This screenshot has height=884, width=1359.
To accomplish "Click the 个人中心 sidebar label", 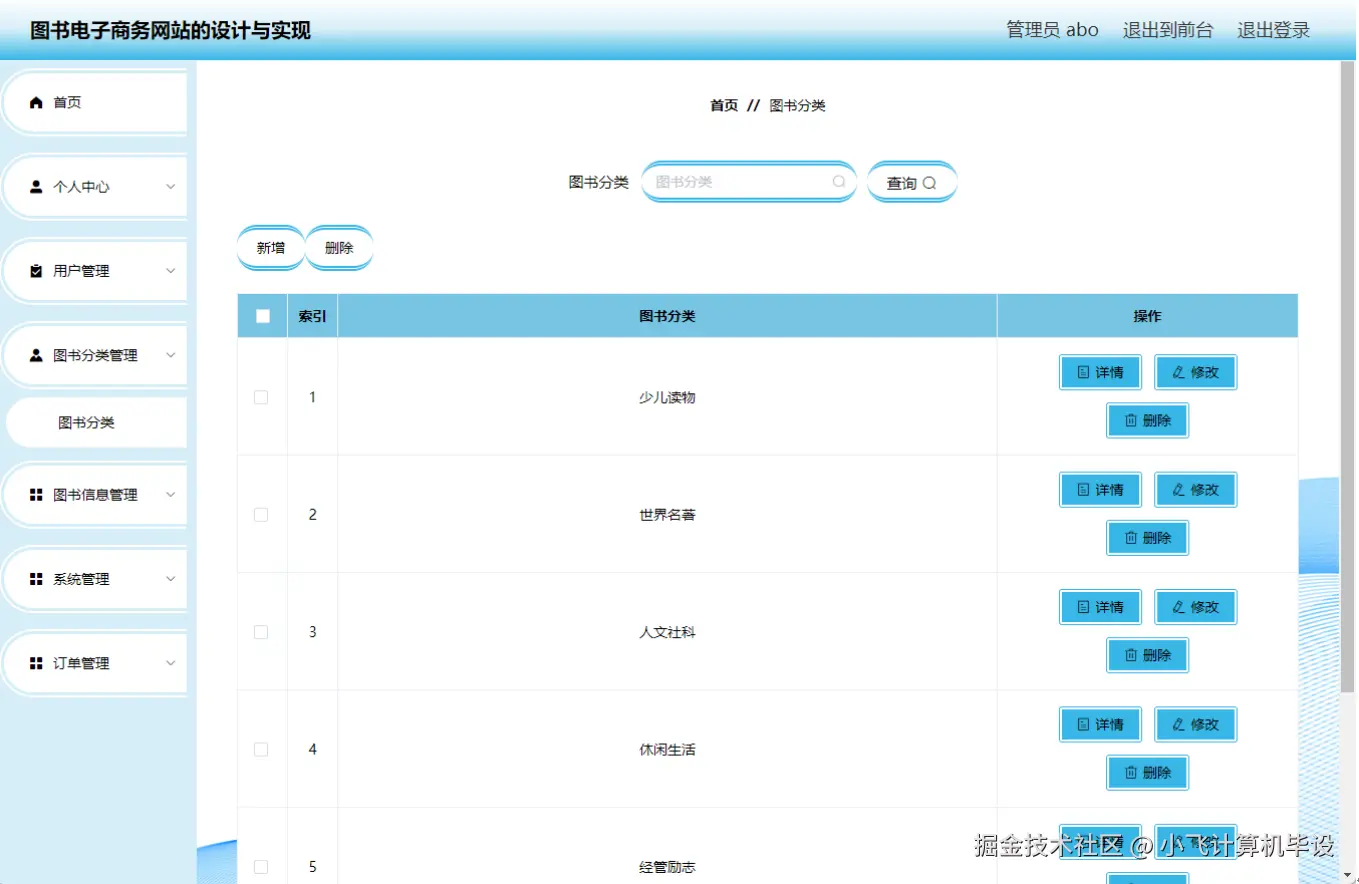I will tap(81, 187).
